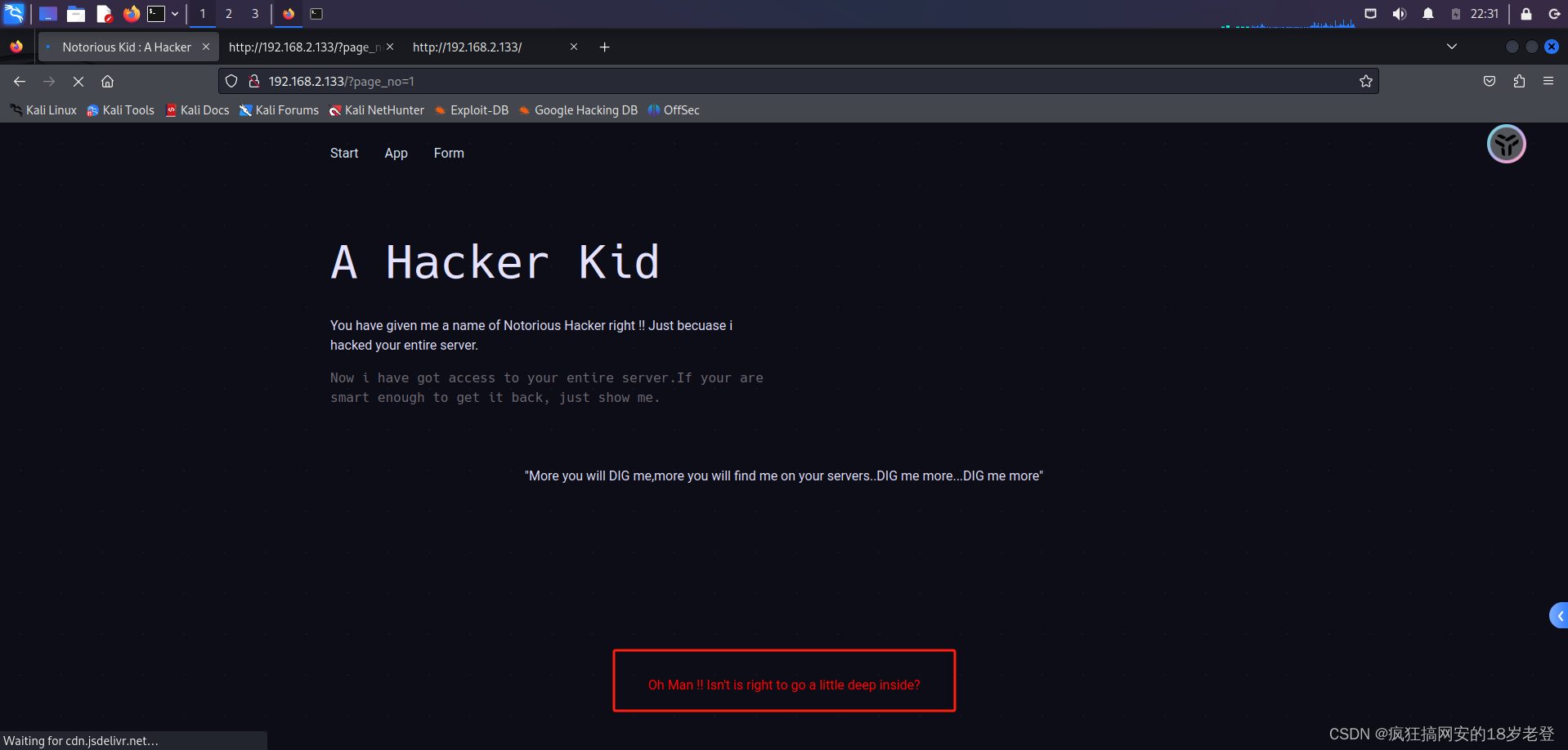Open tracking protection shield icon
The width and height of the screenshot is (1568, 750).
[231, 81]
